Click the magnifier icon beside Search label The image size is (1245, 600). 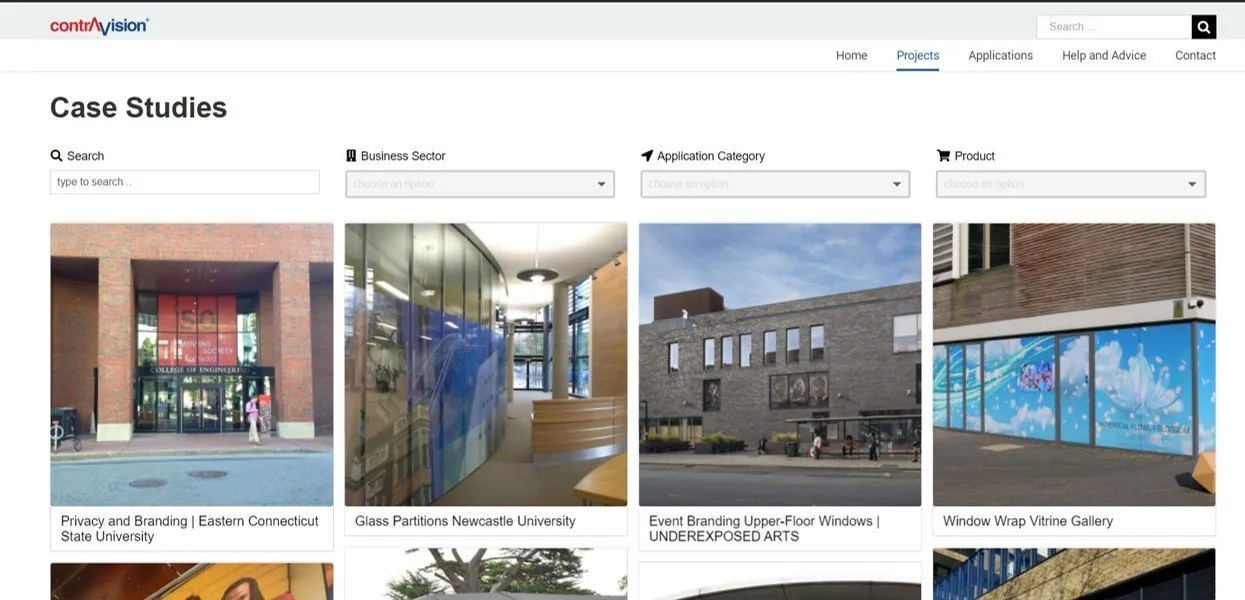pyautogui.click(x=57, y=156)
